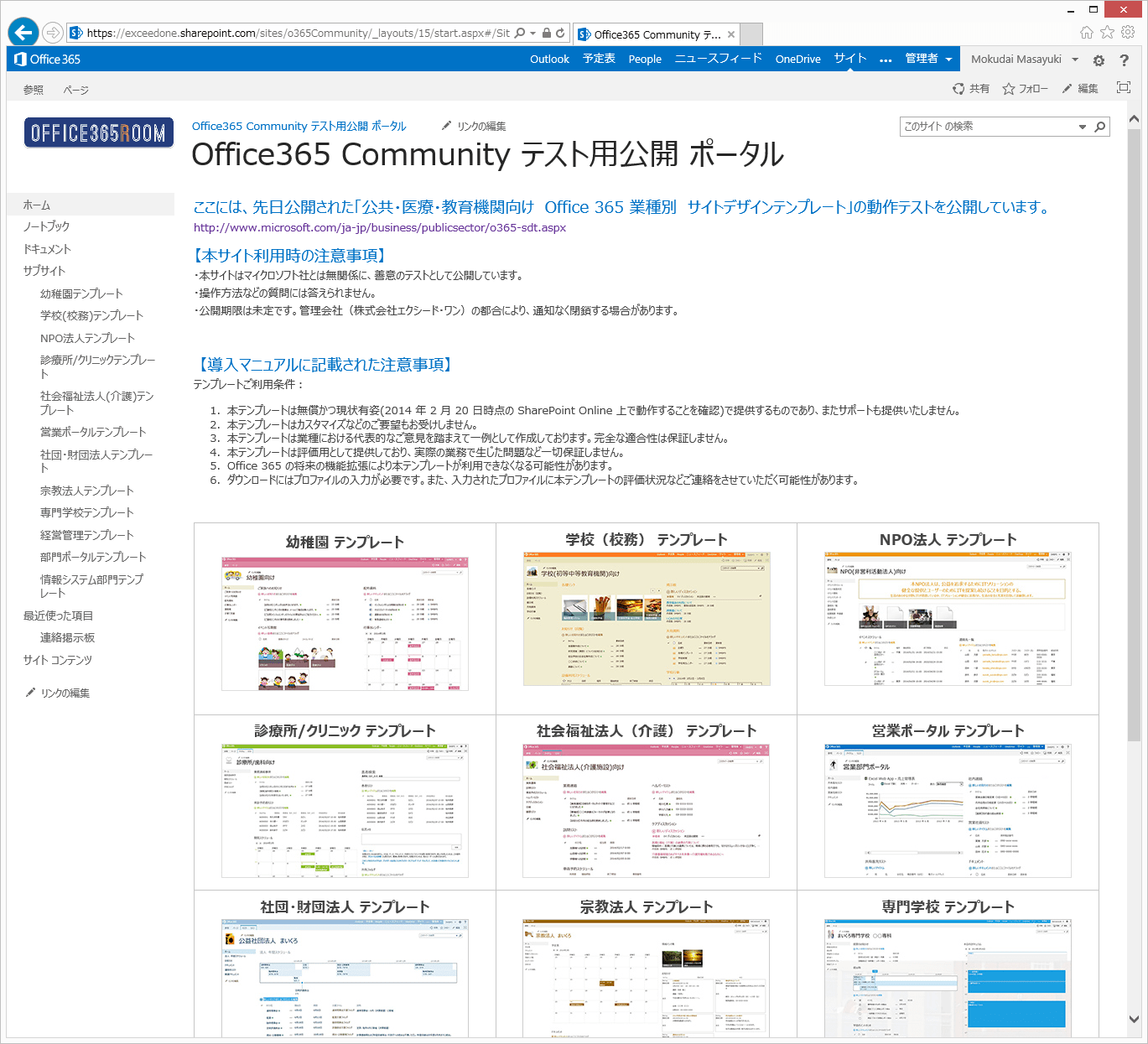Image resolution: width=1148 pixels, height=1044 pixels.
Task: Open 専門学校テンプレート navigation link
Action: click(87, 512)
